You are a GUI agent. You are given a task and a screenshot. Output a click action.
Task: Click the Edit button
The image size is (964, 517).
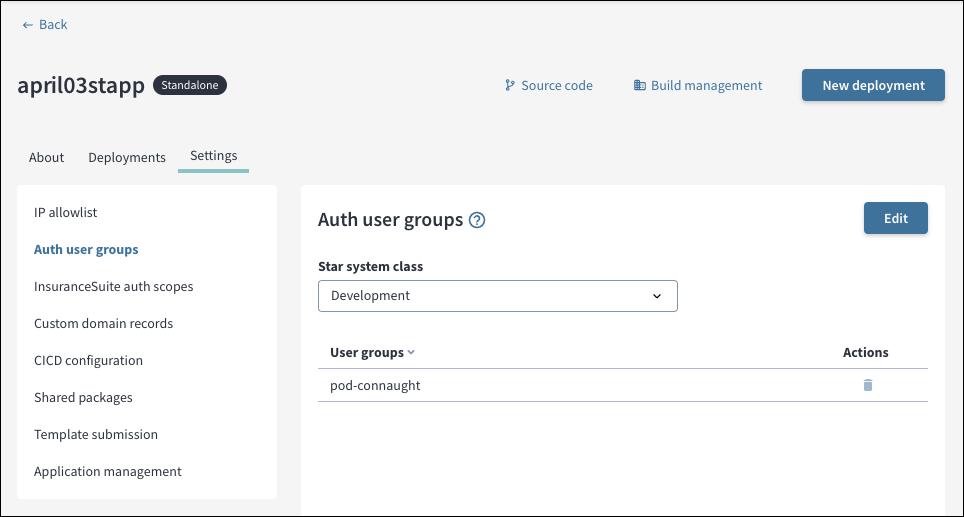896,218
